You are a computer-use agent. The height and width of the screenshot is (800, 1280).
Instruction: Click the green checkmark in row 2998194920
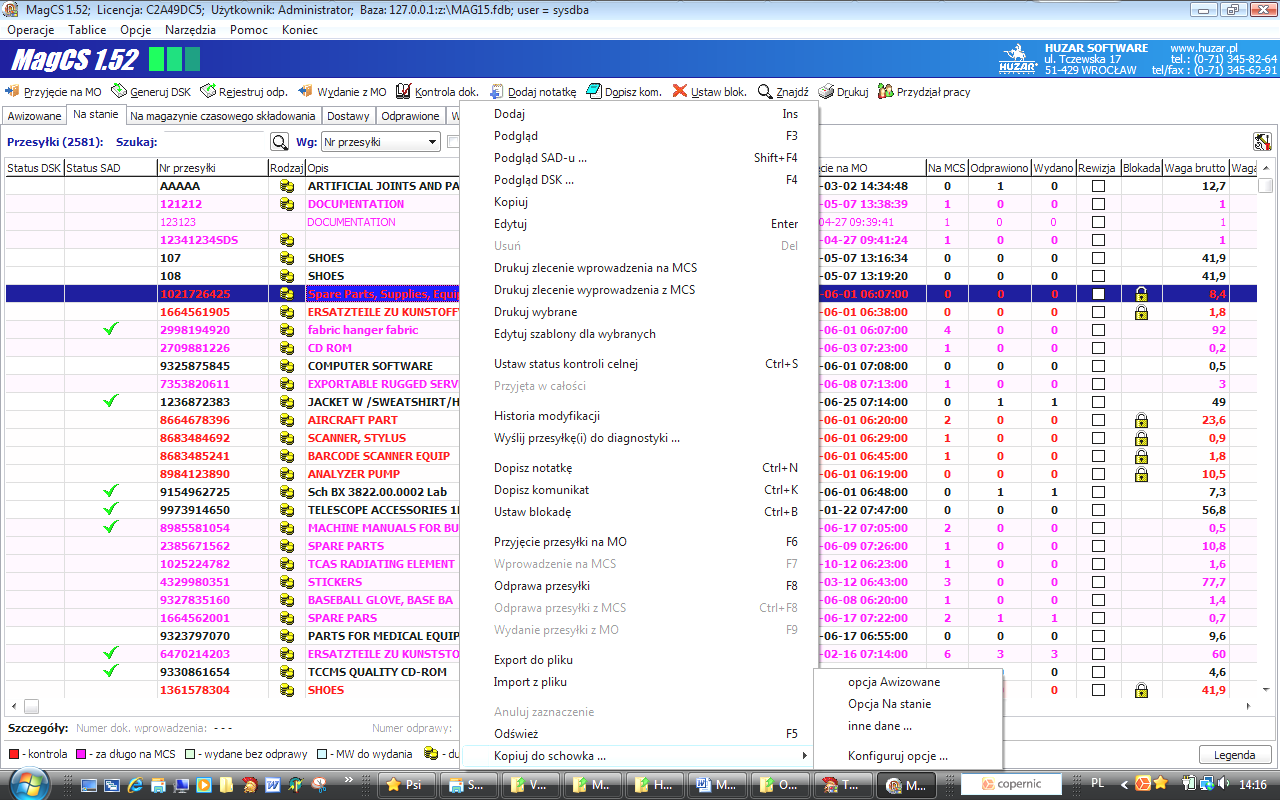[111, 329]
